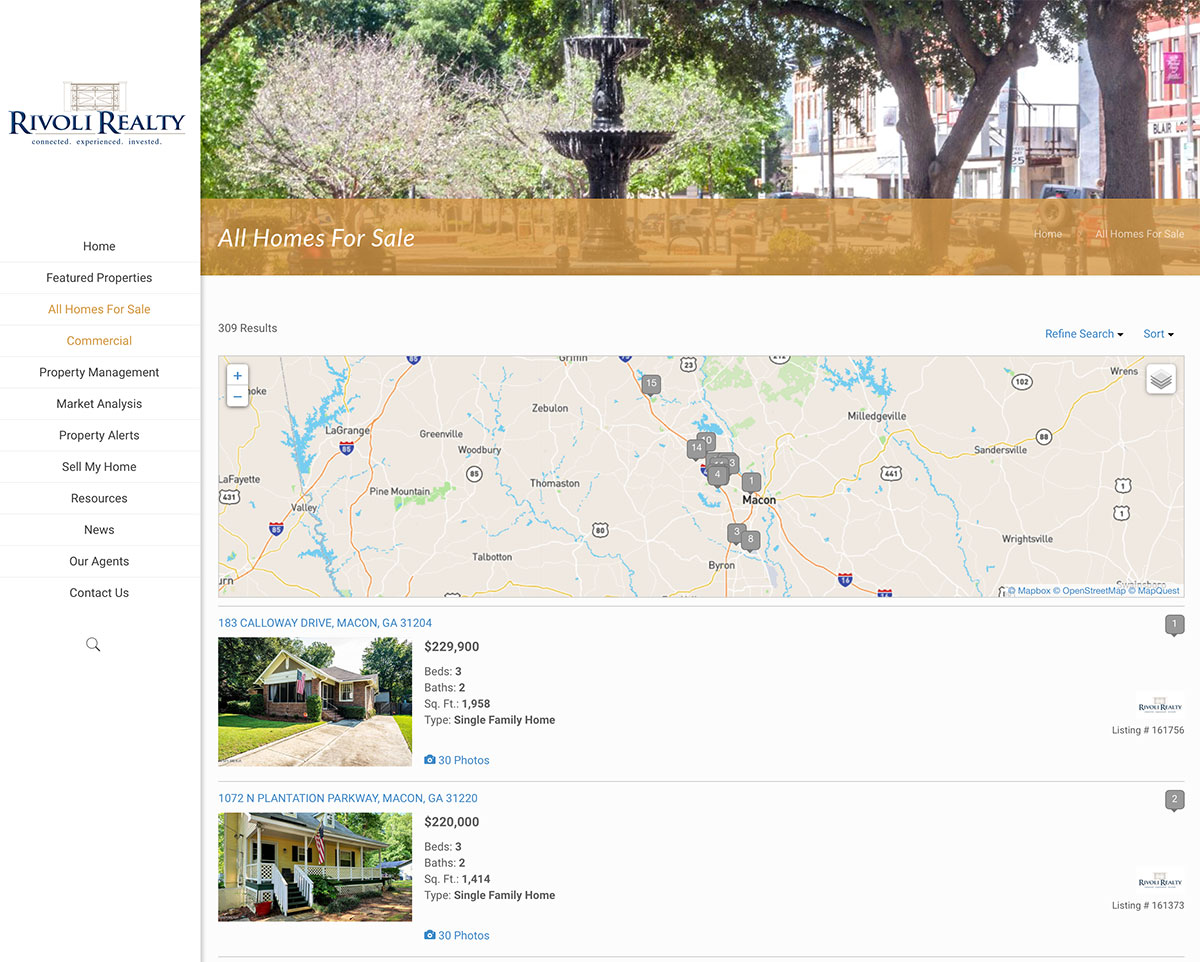Image resolution: width=1200 pixels, height=962 pixels.
Task: Select map marker 1 near Macon
Action: click(751, 481)
